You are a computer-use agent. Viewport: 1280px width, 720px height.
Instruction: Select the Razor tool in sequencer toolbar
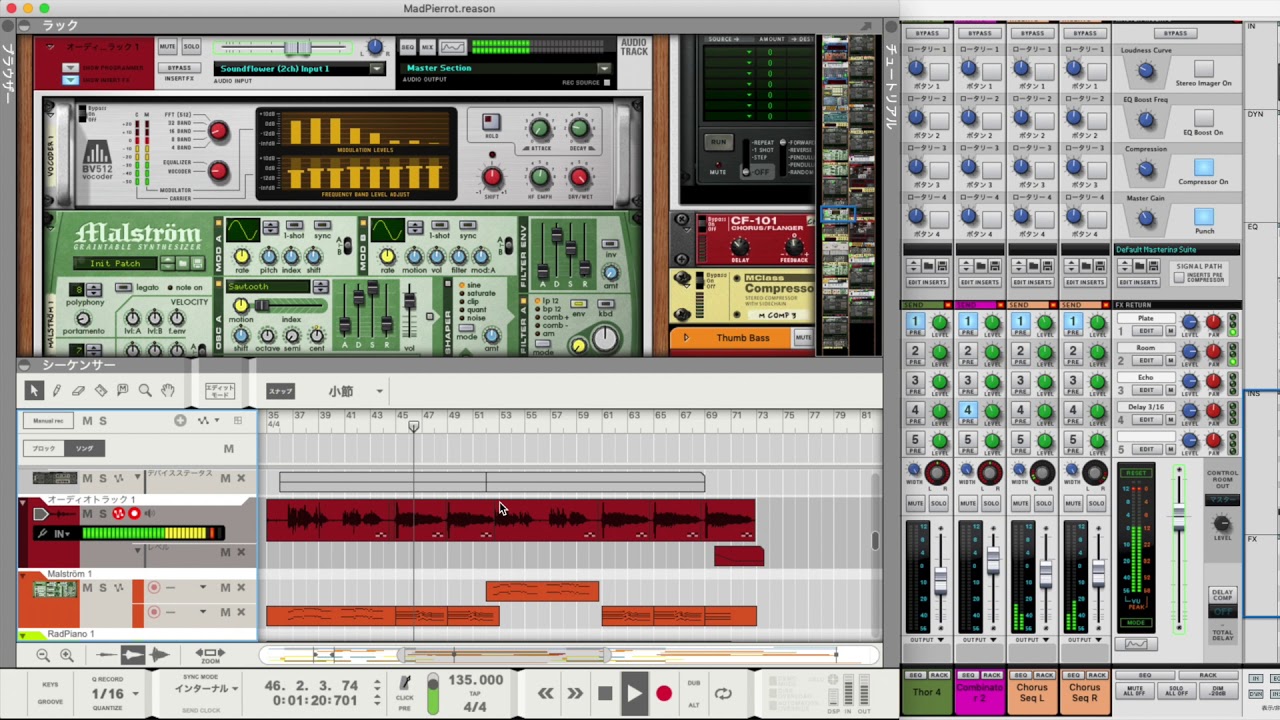(x=100, y=391)
